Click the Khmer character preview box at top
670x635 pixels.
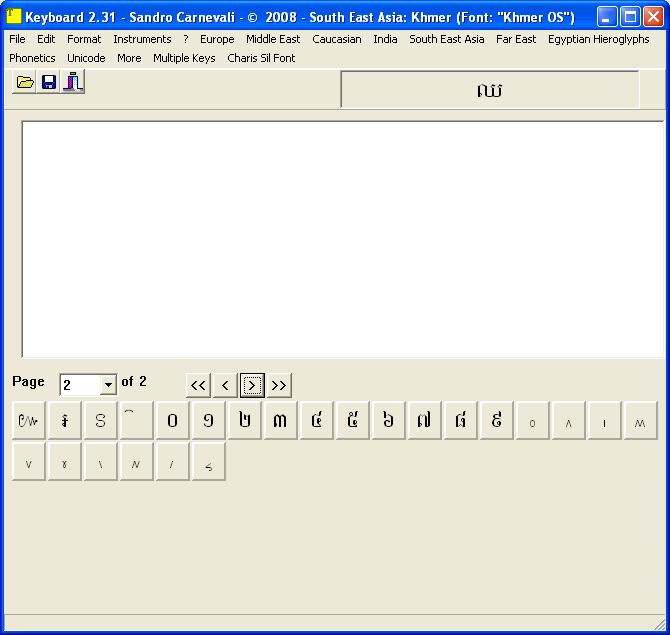(x=490, y=90)
